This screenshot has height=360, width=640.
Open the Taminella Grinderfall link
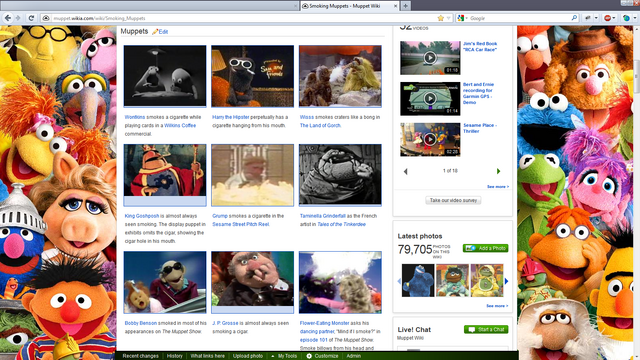click(x=322, y=216)
